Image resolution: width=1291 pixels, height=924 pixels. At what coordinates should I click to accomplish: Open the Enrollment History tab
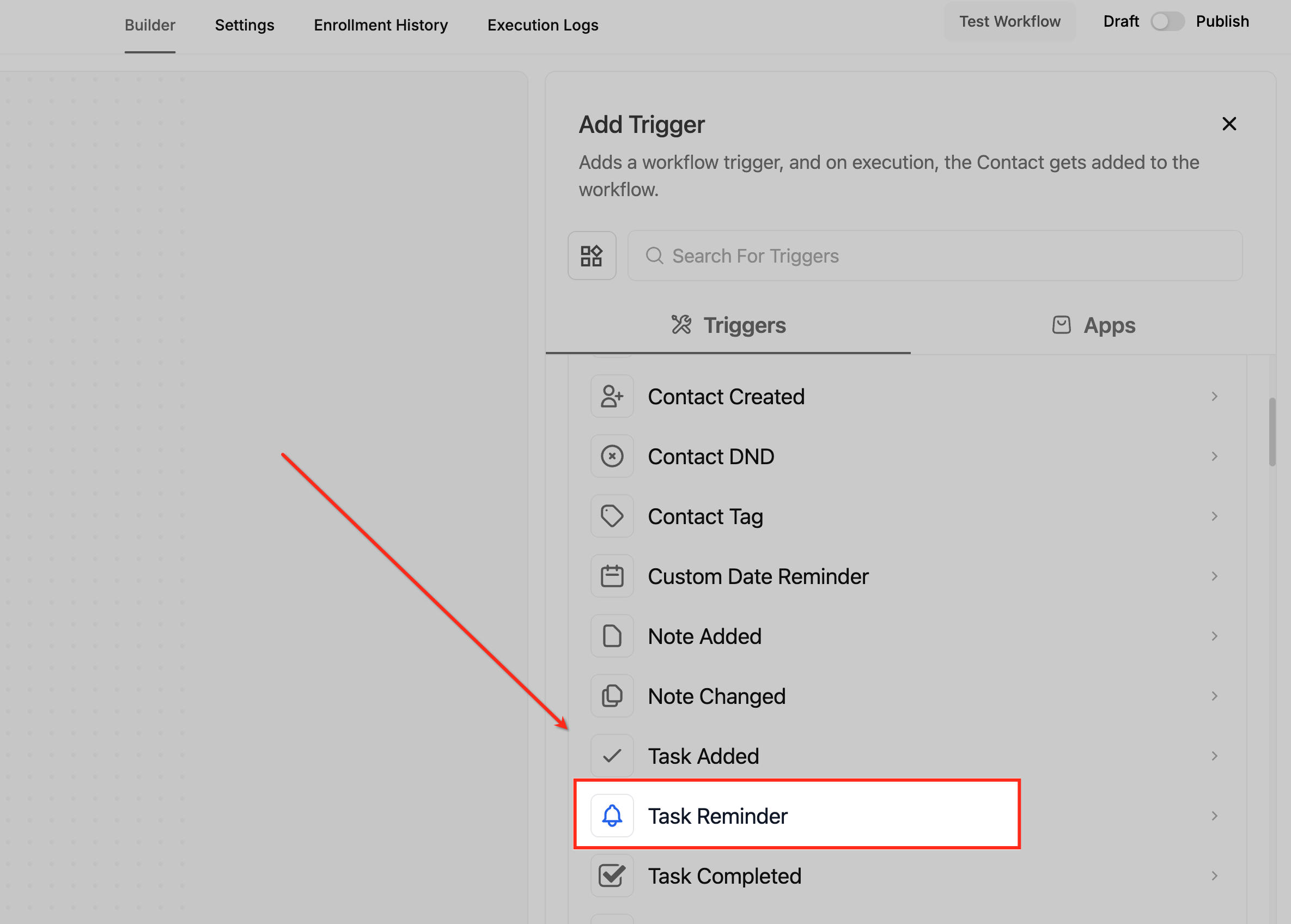click(x=380, y=25)
